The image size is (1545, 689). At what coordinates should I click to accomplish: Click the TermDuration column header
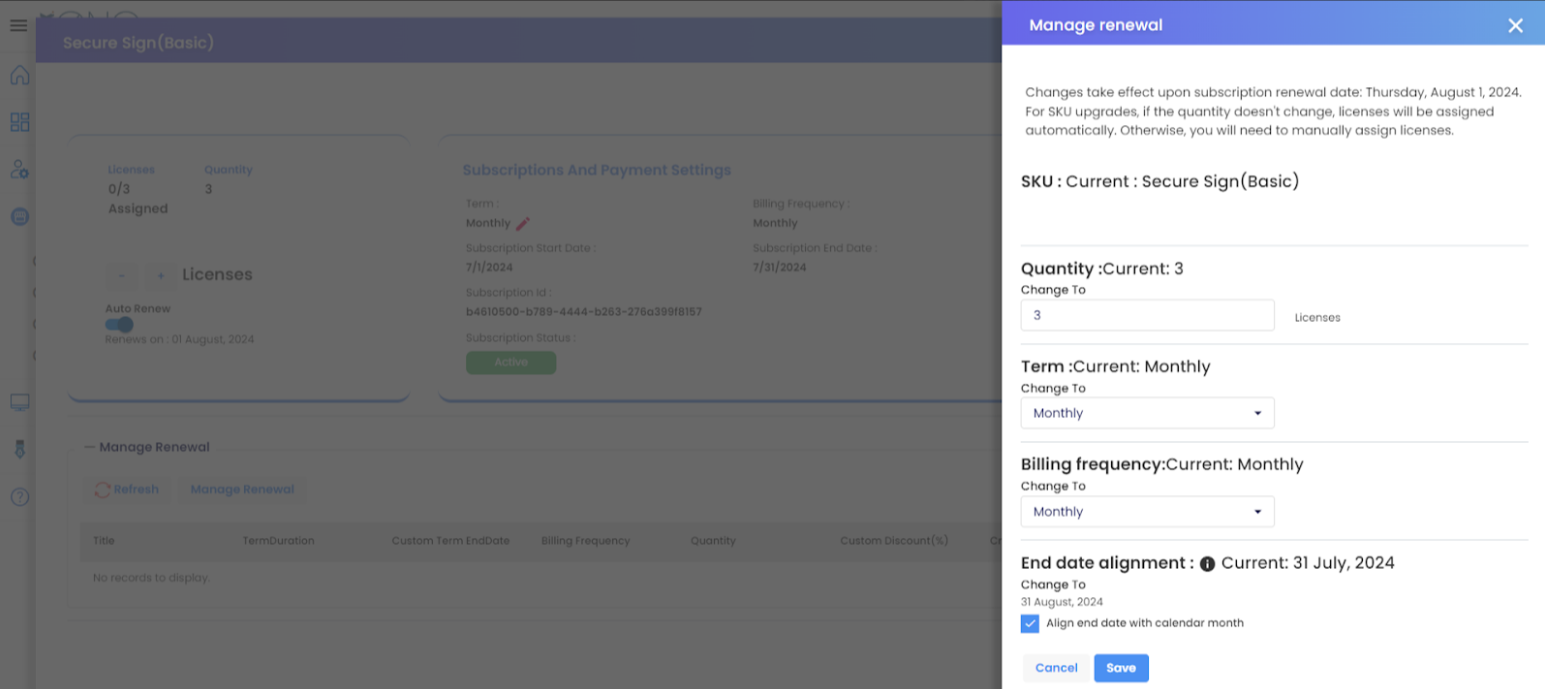point(278,541)
